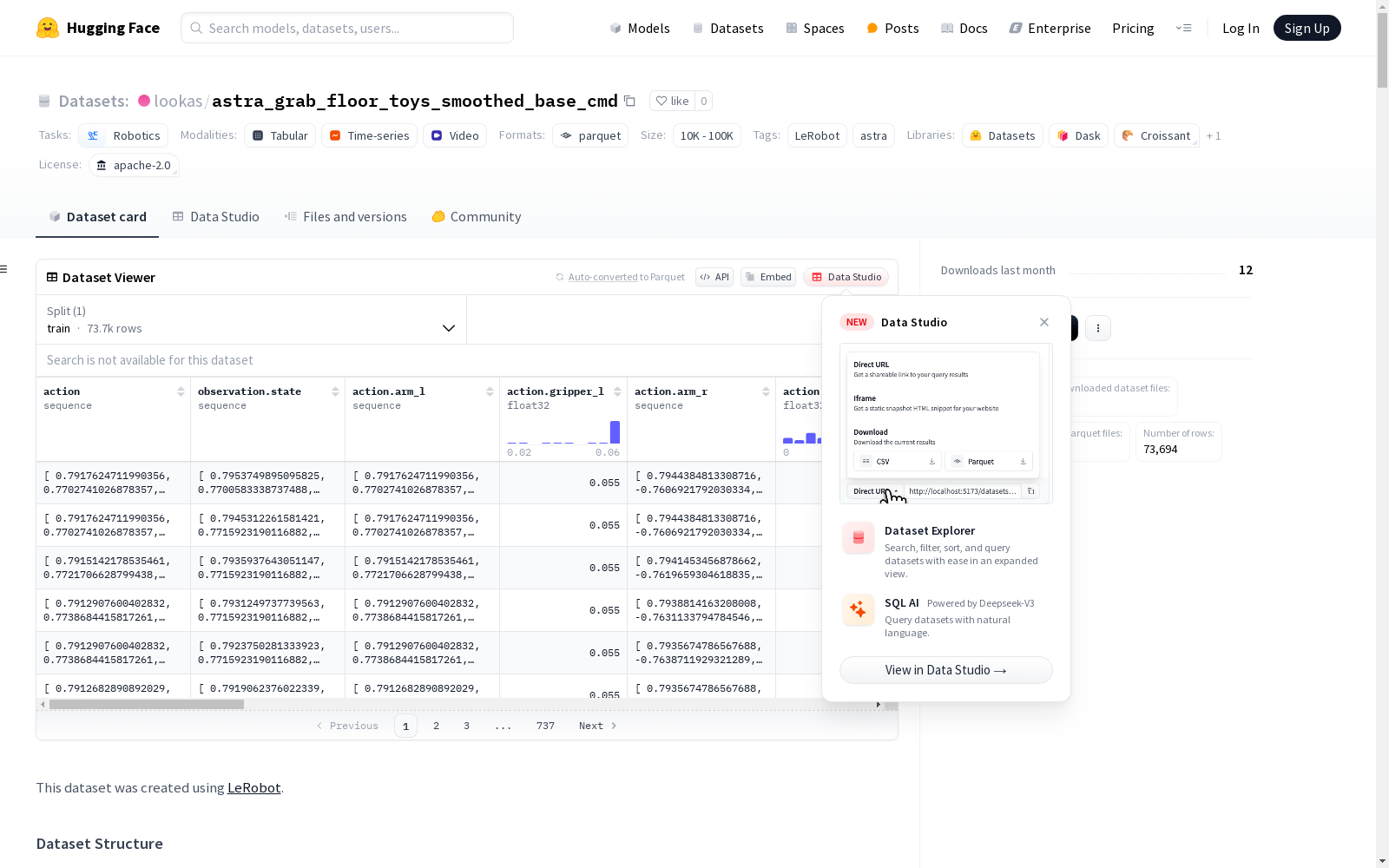The image size is (1389, 868).
Task: Click the Data Studio preview thumbnail
Action: 946,424
